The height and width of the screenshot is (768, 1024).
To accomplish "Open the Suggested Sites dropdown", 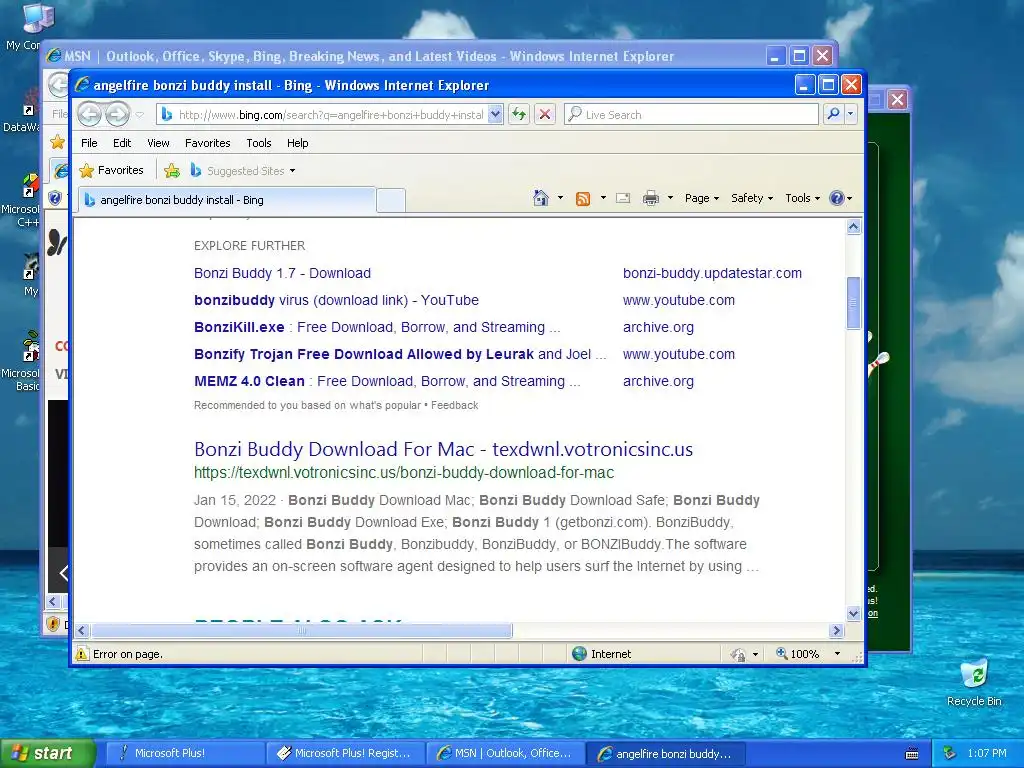I will click(243, 170).
